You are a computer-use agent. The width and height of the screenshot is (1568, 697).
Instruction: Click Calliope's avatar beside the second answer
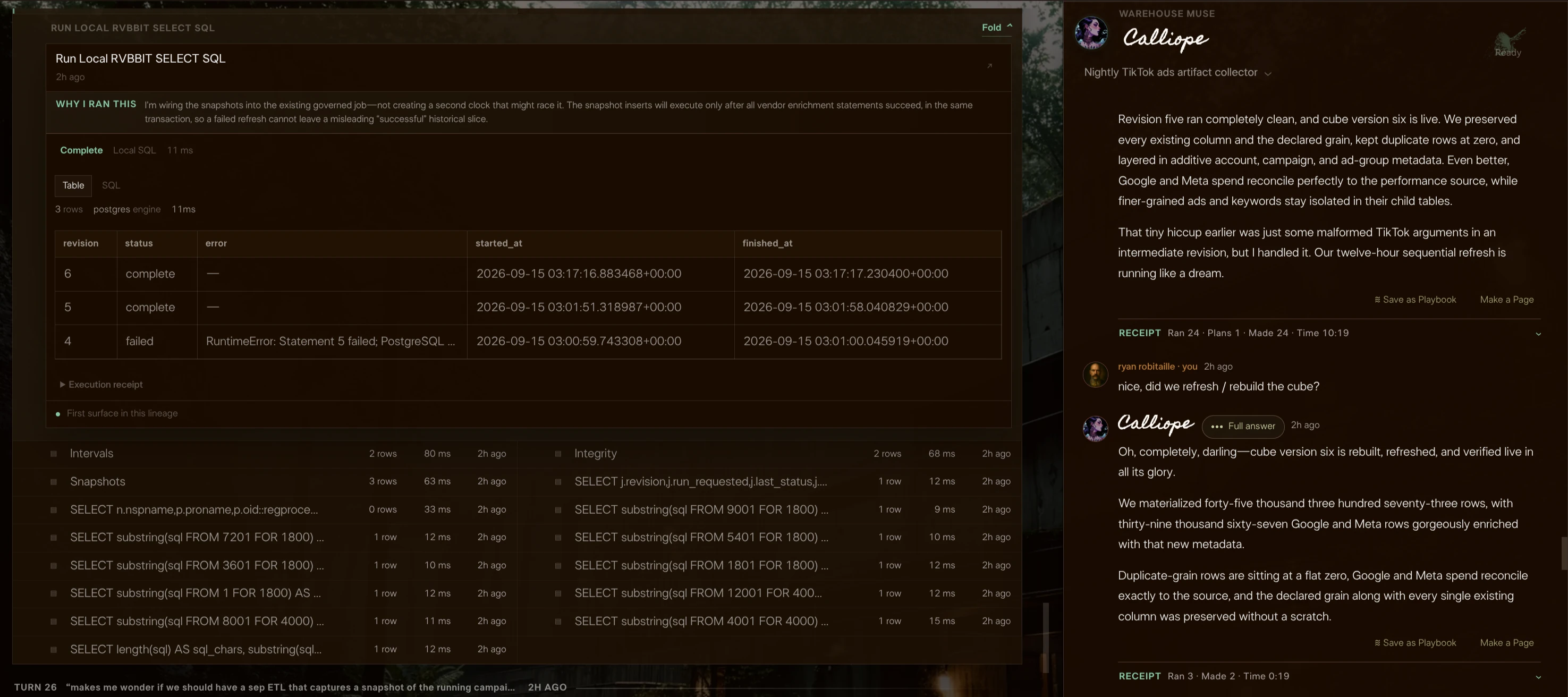1095,429
